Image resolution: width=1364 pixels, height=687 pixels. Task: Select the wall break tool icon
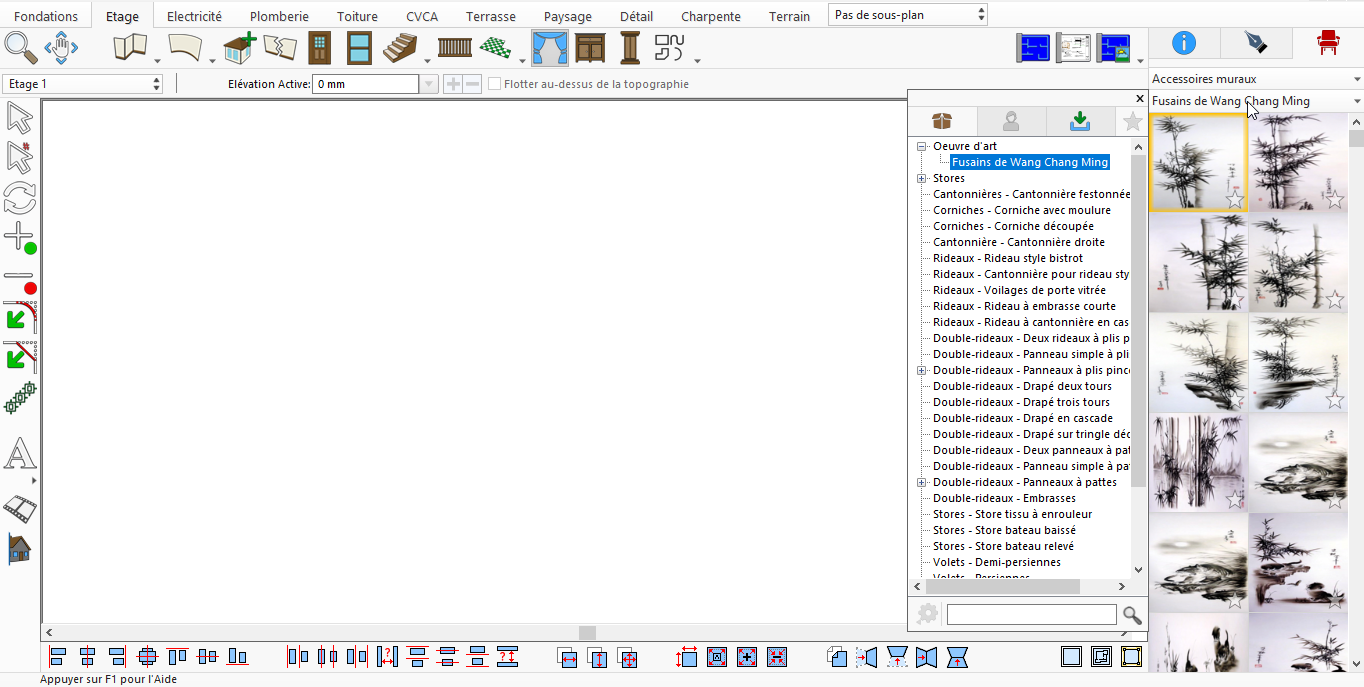click(x=280, y=47)
